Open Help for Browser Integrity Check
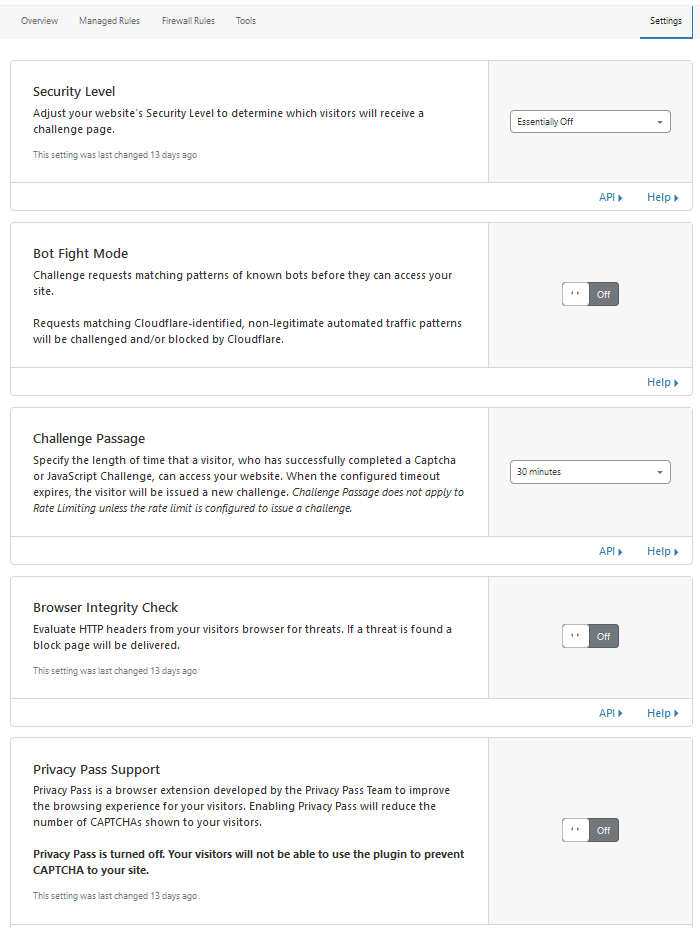 click(662, 713)
